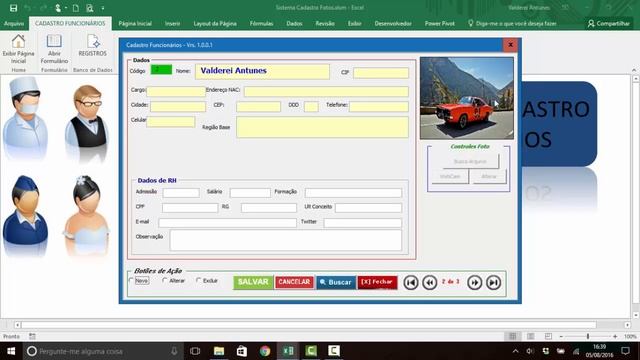
Task: Go to previous record navigation icon
Action: pyautogui.click(x=429, y=282)
